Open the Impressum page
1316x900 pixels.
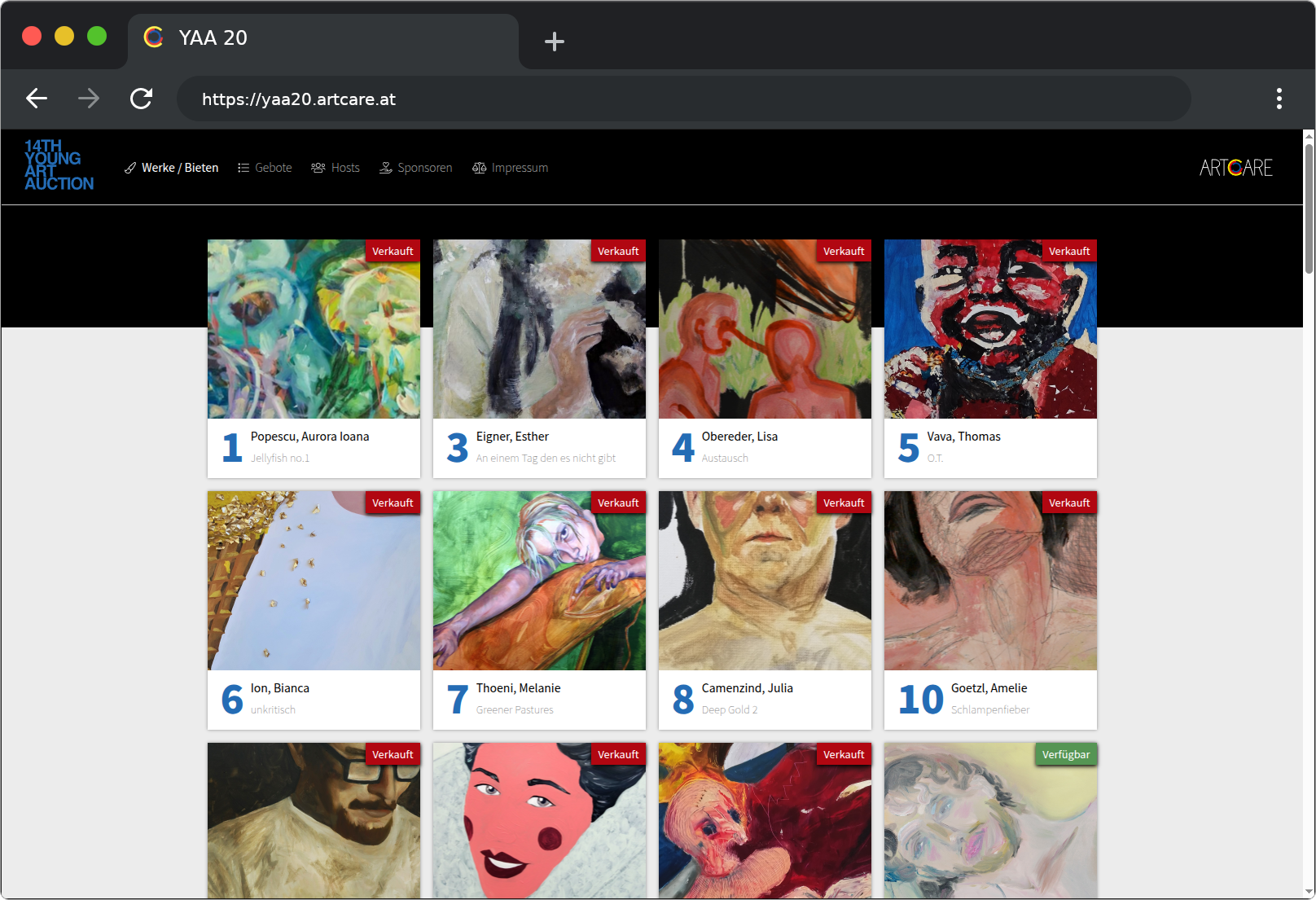pos(511,168)
